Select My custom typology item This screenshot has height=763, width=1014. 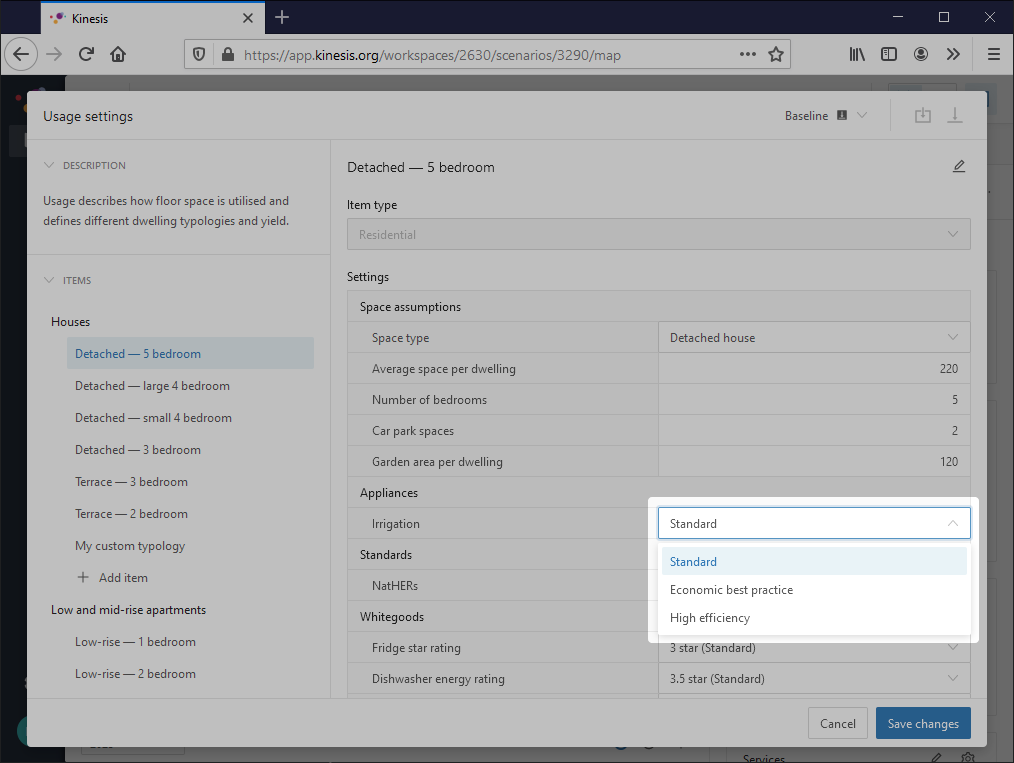coord(190,546)
